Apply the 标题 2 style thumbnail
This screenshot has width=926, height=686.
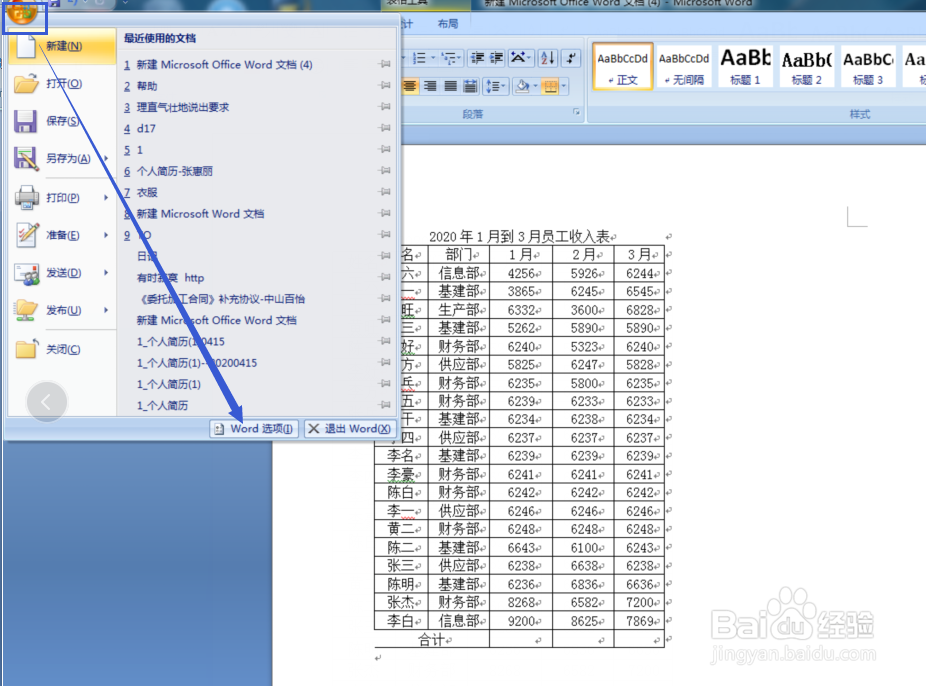pos(807,66)
